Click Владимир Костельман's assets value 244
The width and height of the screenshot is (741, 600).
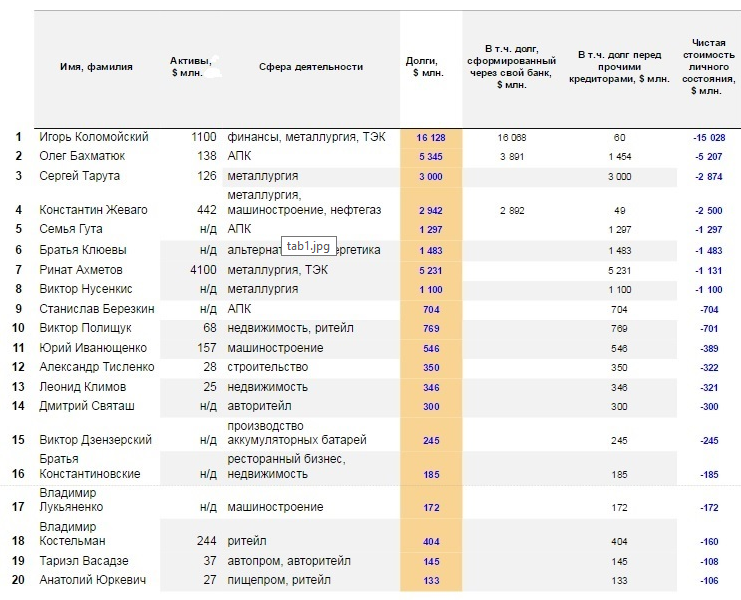coord(204,541)
